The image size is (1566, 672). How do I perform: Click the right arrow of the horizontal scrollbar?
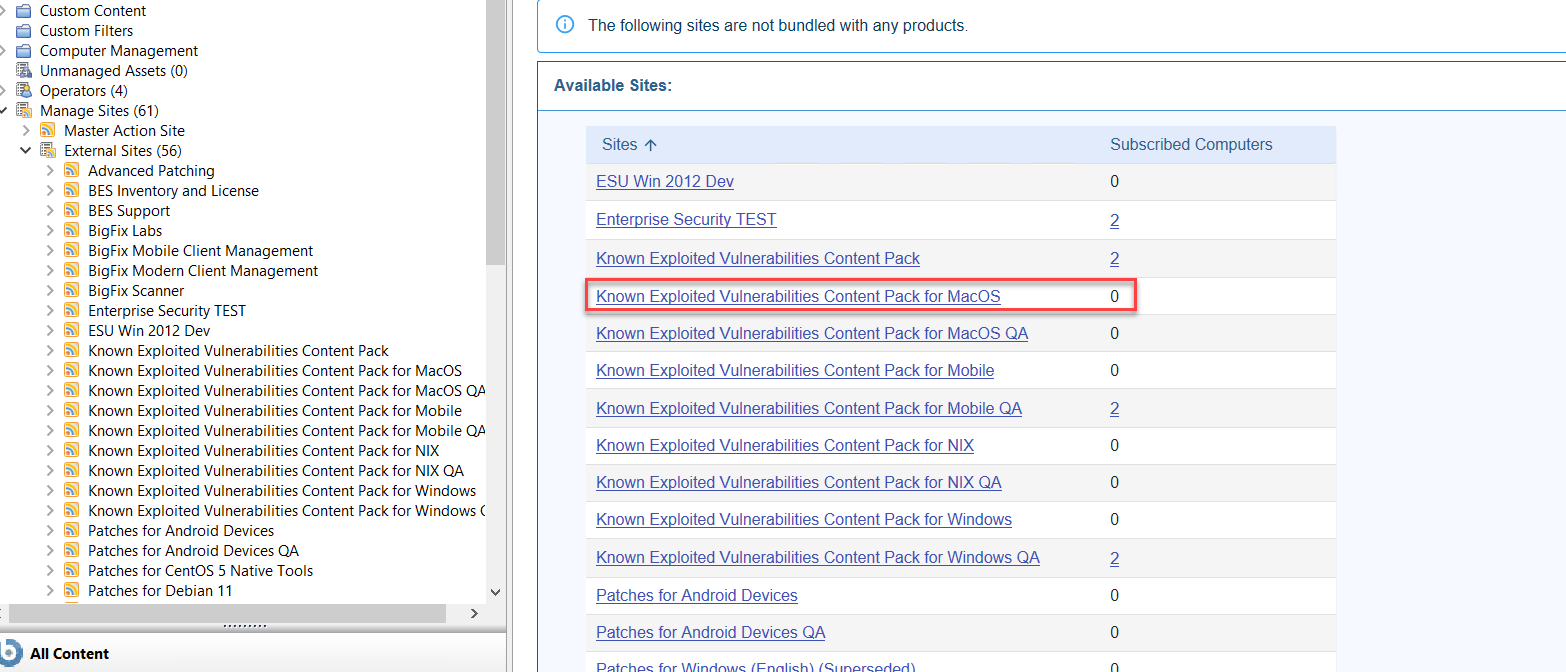474,614
